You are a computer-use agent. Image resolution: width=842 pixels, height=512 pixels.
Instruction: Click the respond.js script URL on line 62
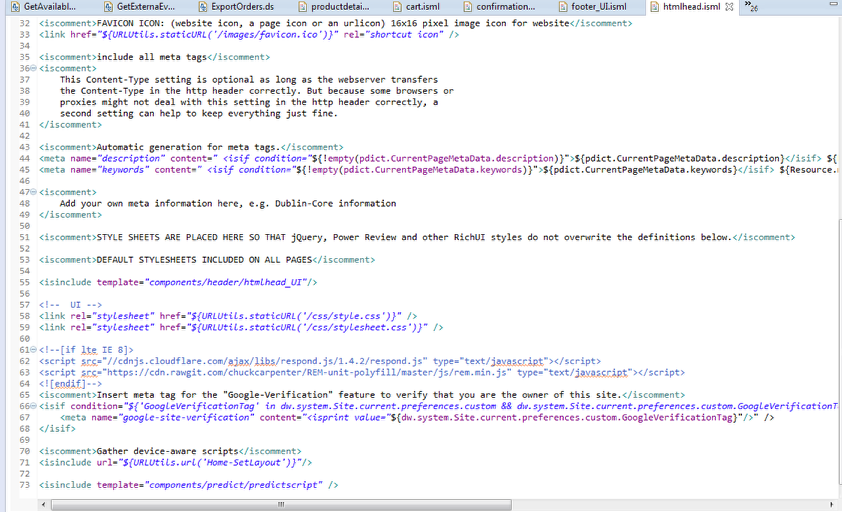(264, 361)
